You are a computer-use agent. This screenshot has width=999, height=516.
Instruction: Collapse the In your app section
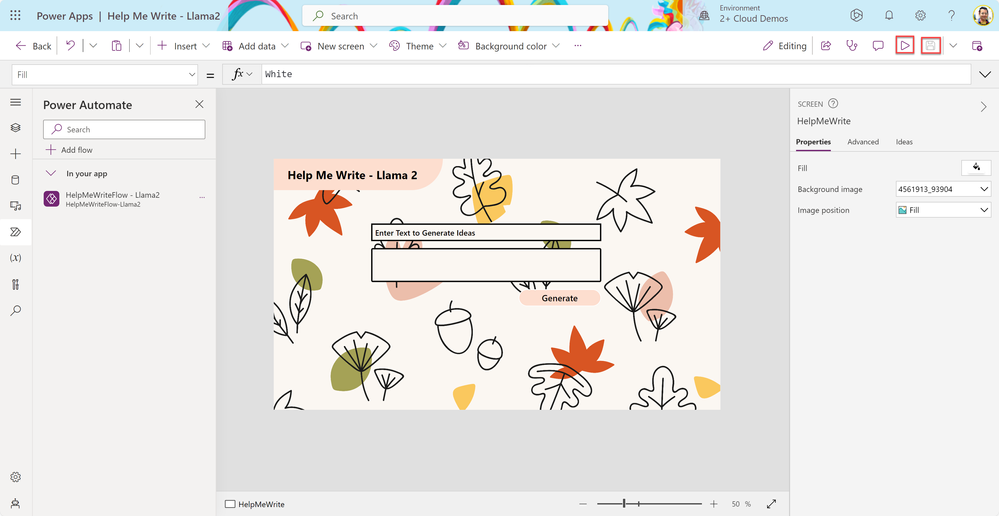[51, 173]
